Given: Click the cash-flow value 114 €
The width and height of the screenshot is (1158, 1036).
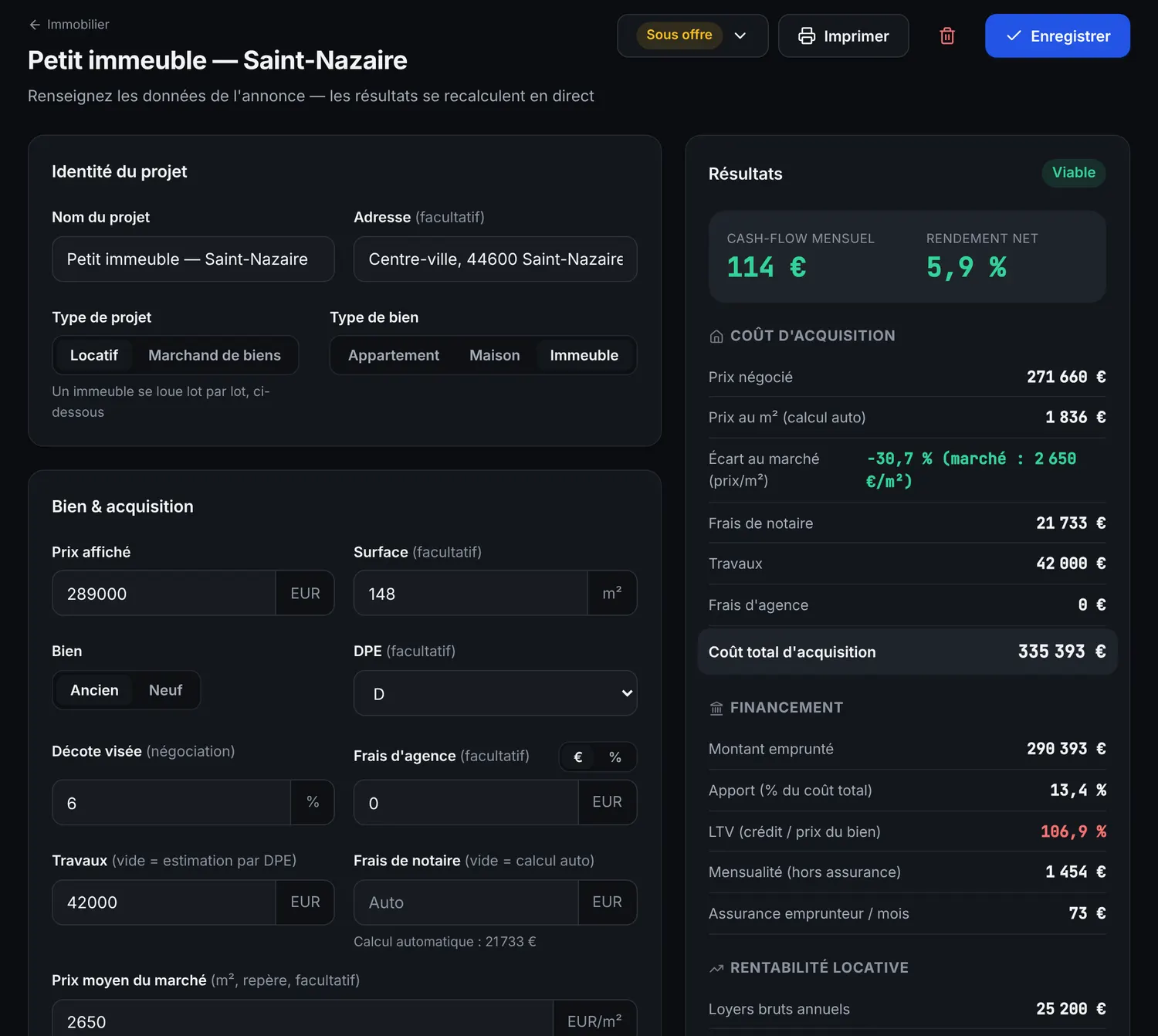Looking at the screenshot, I should pos(767,268).
